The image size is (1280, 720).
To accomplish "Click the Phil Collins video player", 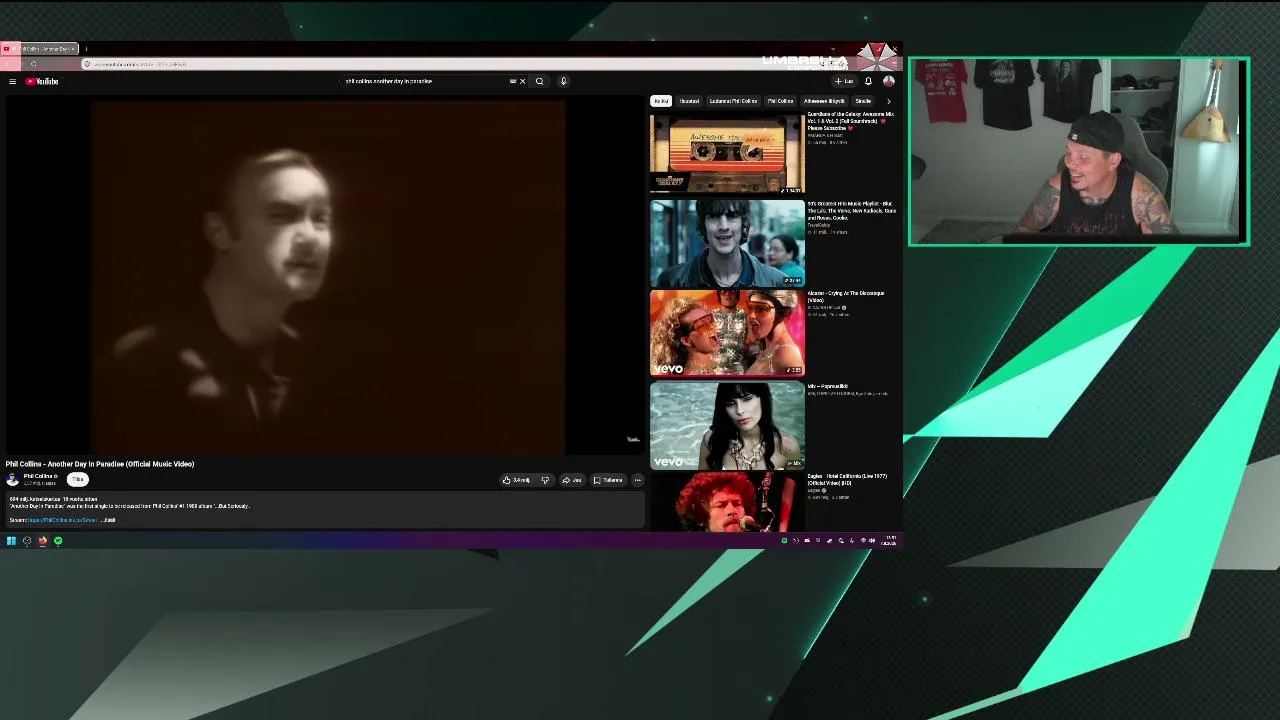I will (x=325, y=276).
